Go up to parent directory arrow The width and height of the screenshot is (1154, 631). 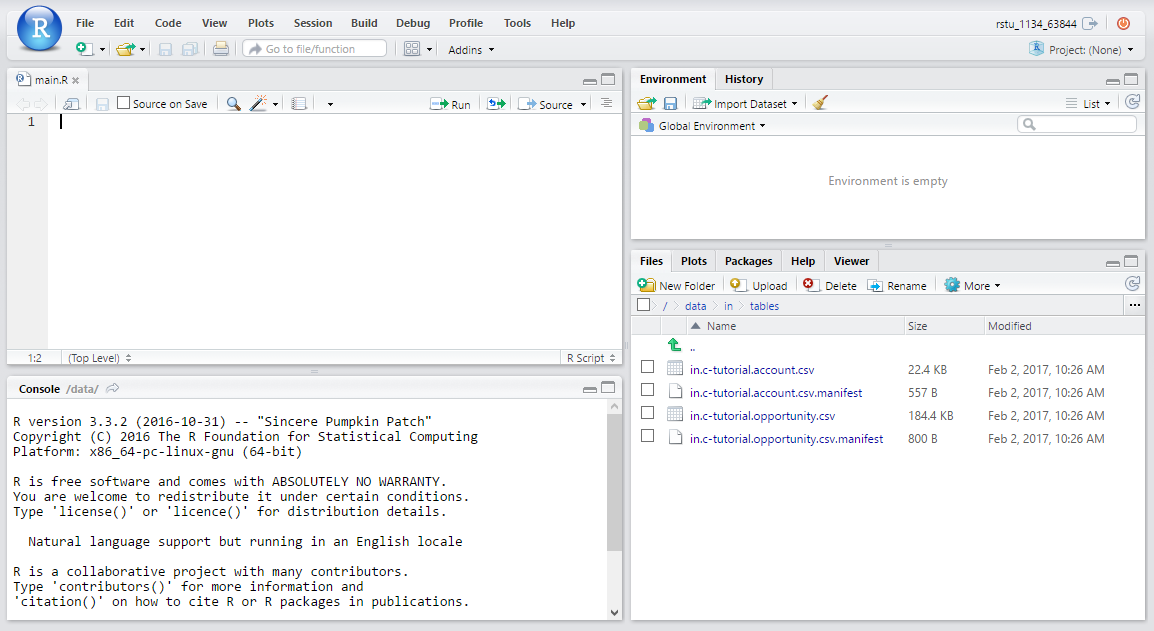tap(674, 345)
